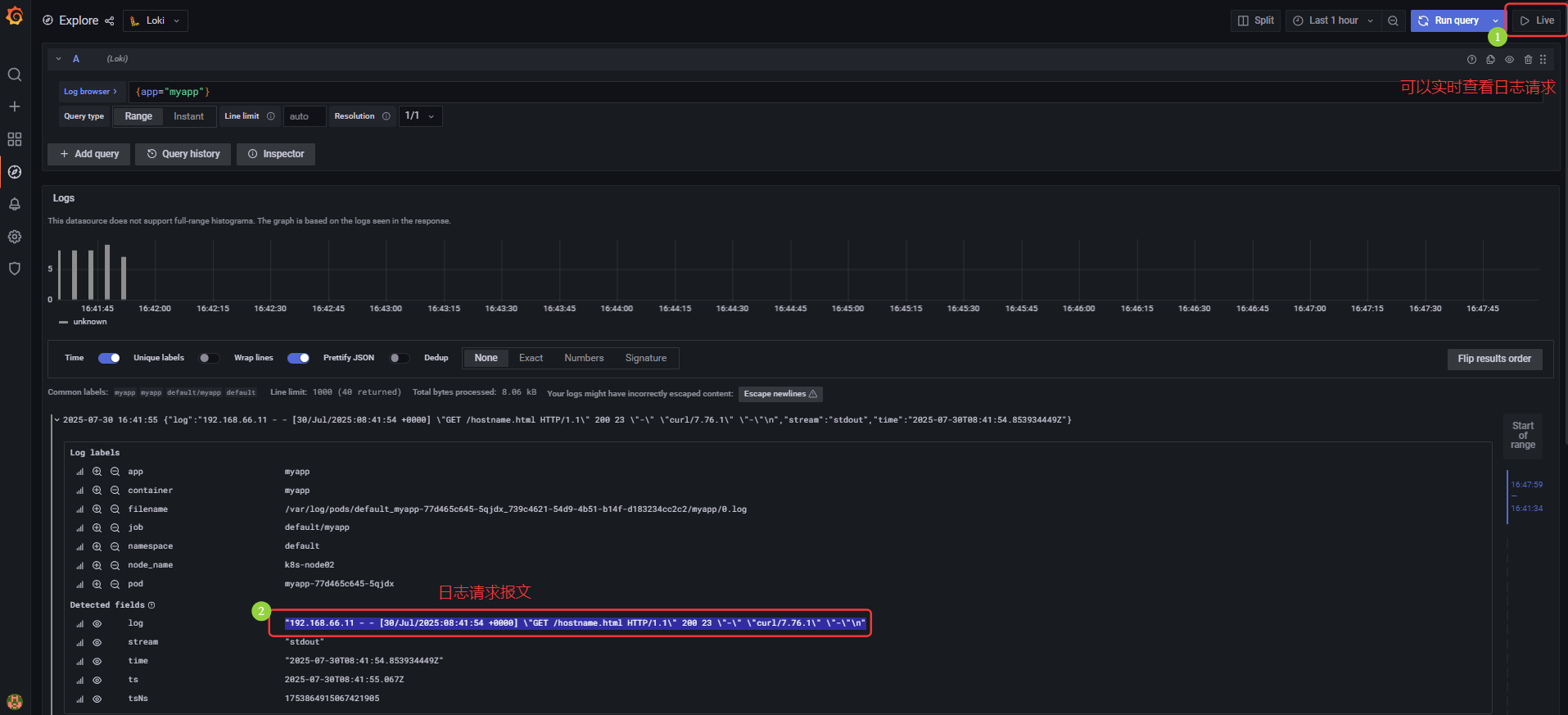1568x715 pixels.
Task: Click the Detected fields info icon
Action: [151, 605]
